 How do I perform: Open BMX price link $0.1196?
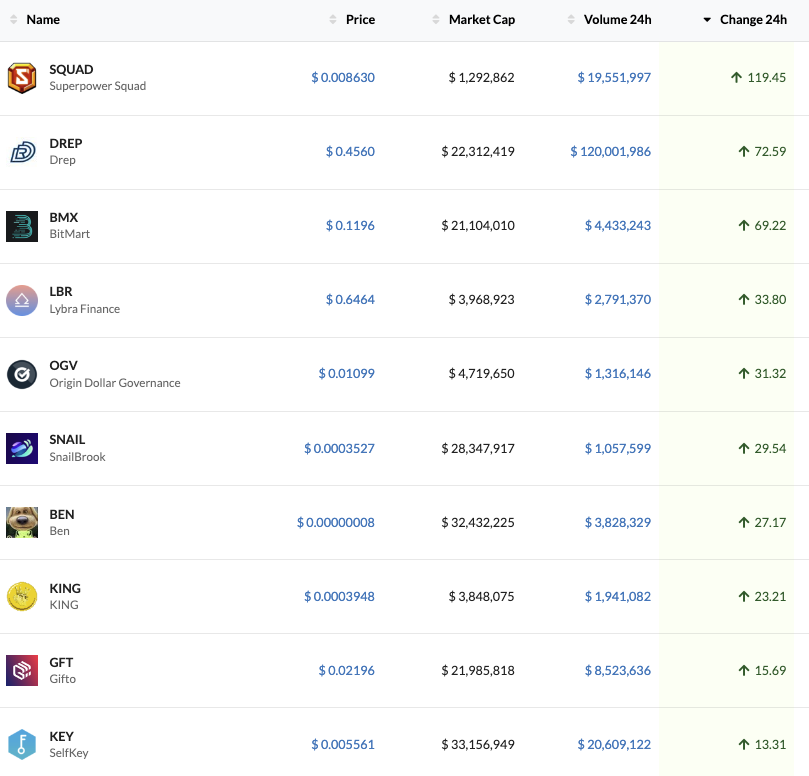pos(350,225)
